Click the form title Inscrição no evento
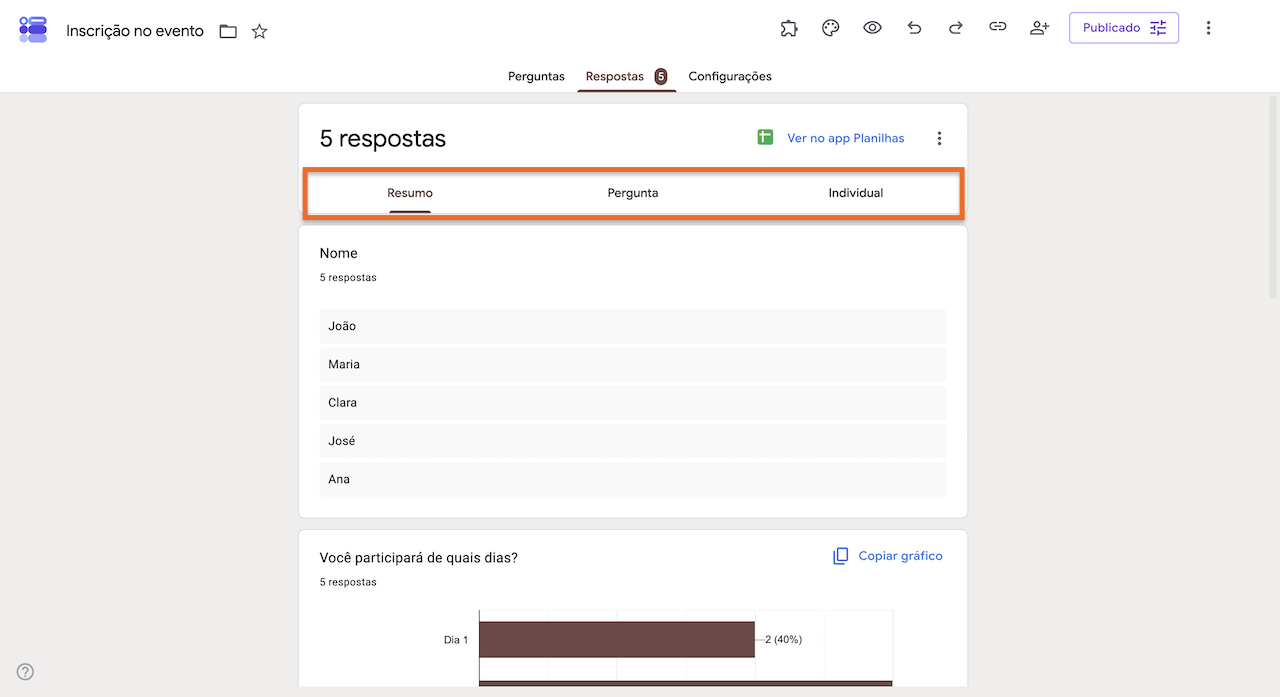The width and height of the screenshot is (1280, 697). (x=135, y=31)
